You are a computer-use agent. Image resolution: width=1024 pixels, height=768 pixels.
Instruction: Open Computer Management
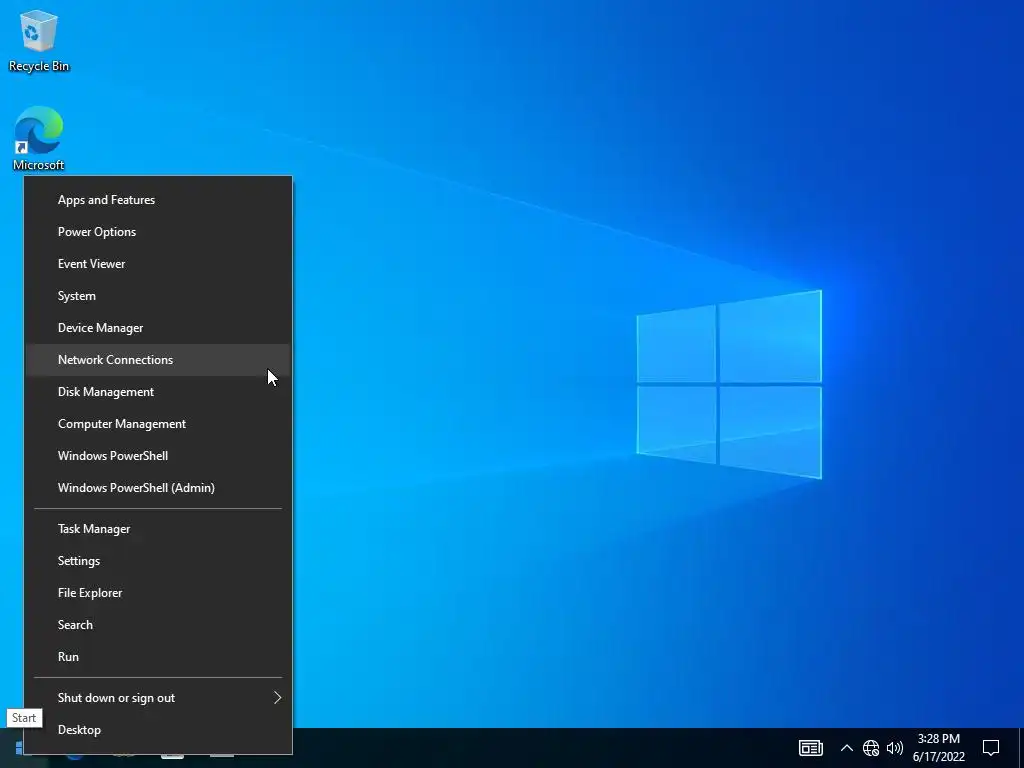click(x=158, y=424)
